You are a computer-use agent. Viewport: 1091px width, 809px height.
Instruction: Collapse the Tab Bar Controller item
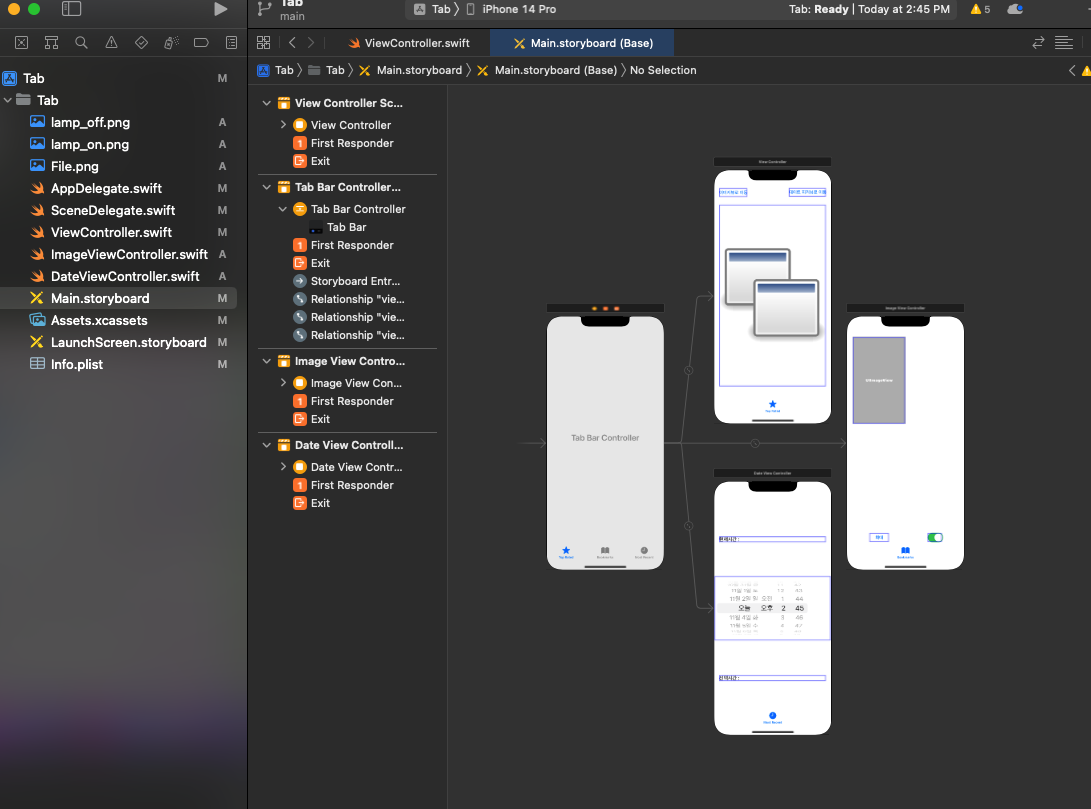(x=282, y=209)
